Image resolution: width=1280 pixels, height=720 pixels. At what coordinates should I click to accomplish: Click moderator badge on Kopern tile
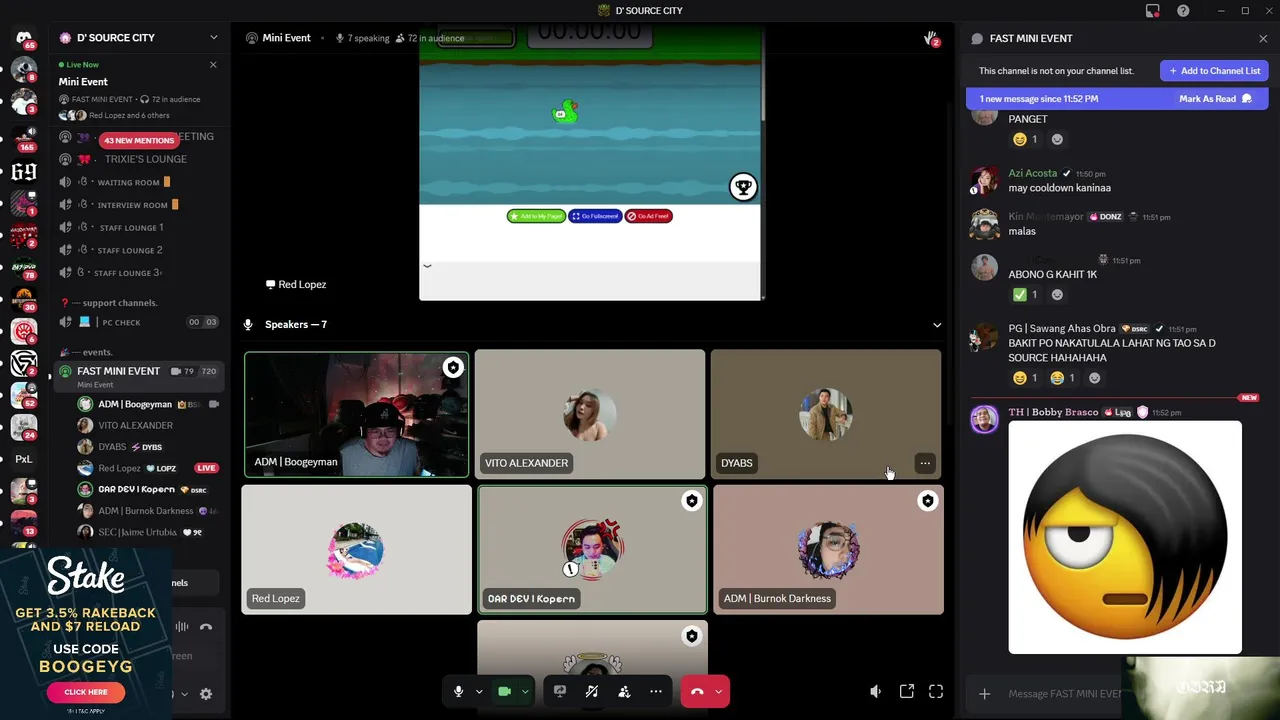coord(691,501)
